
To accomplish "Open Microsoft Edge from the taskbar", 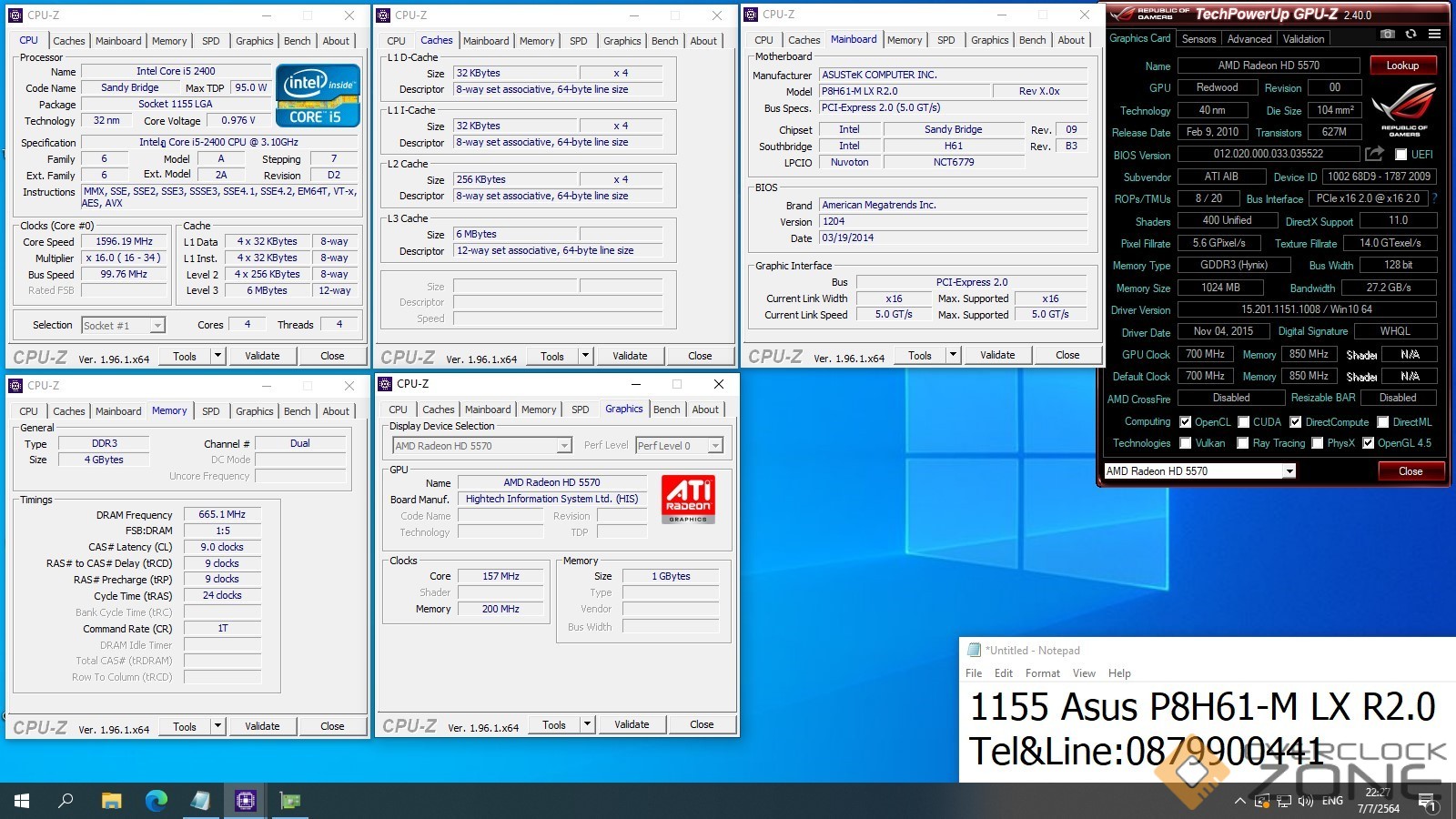I will [157, 801].
